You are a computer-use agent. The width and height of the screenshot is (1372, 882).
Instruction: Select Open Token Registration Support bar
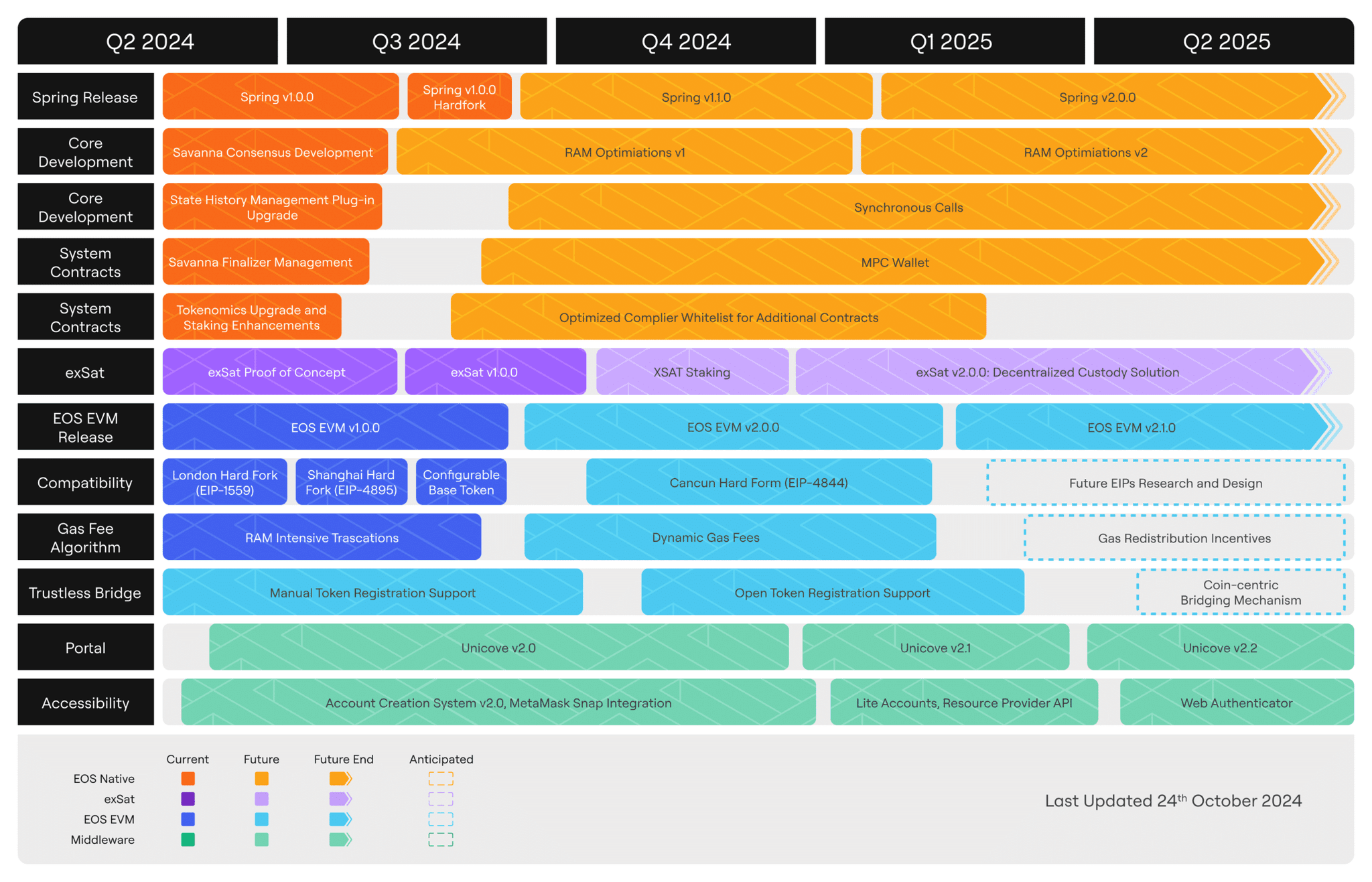click(x=833, y=593)
